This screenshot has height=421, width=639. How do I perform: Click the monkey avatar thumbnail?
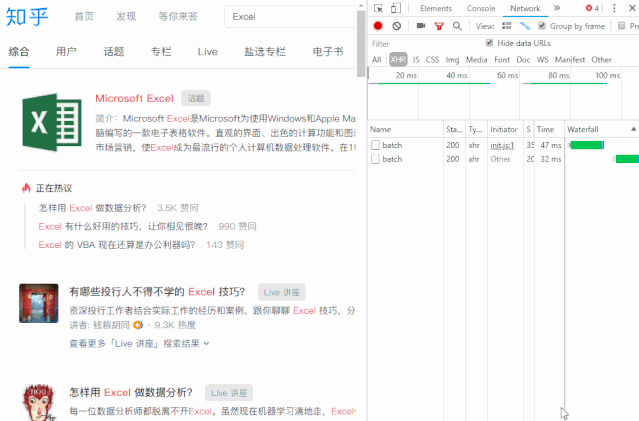pyautogui.click(x=39, y=402)
